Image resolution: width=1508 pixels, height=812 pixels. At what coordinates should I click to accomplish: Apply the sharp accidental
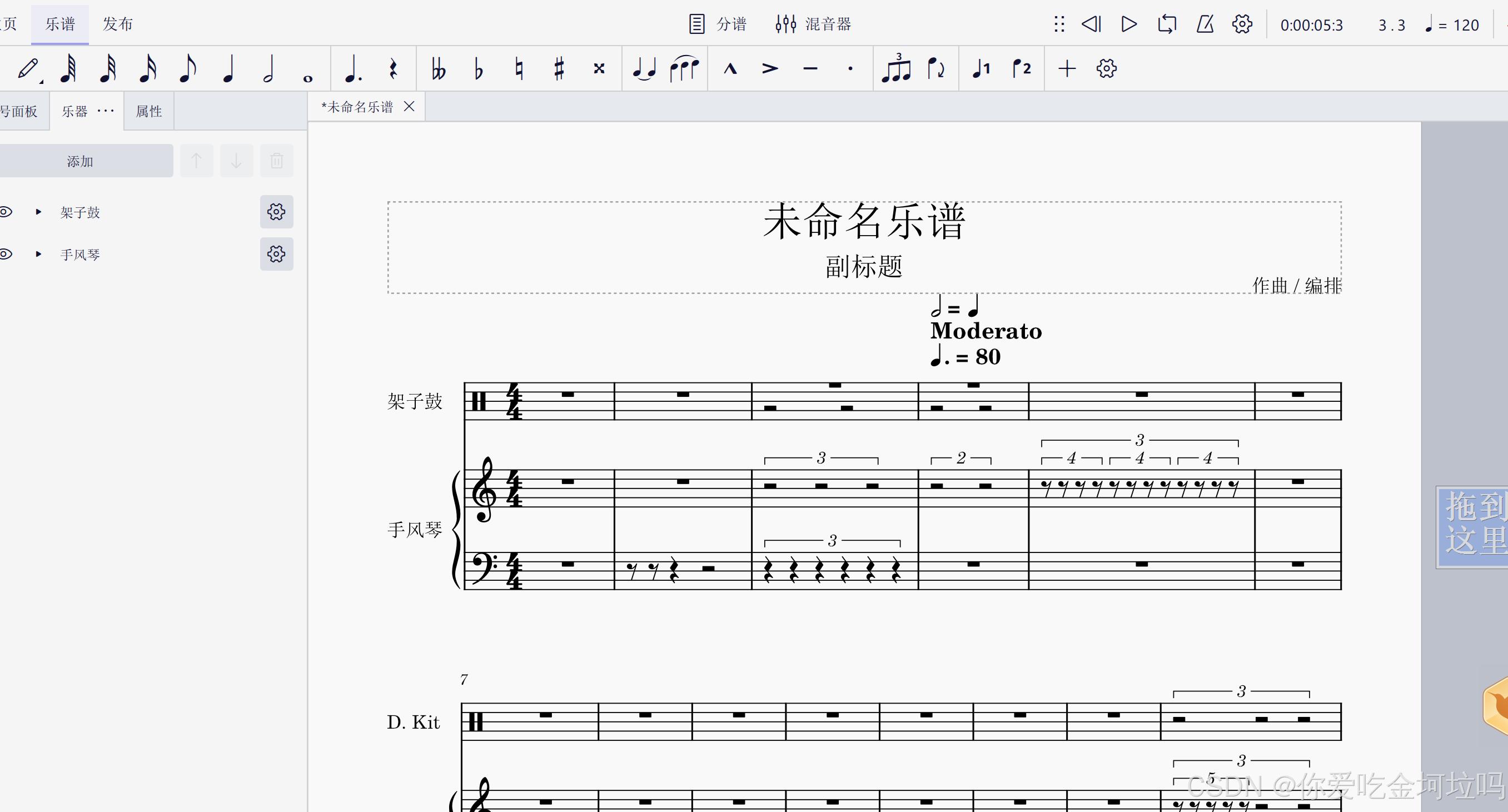click(x=559, y=68)
